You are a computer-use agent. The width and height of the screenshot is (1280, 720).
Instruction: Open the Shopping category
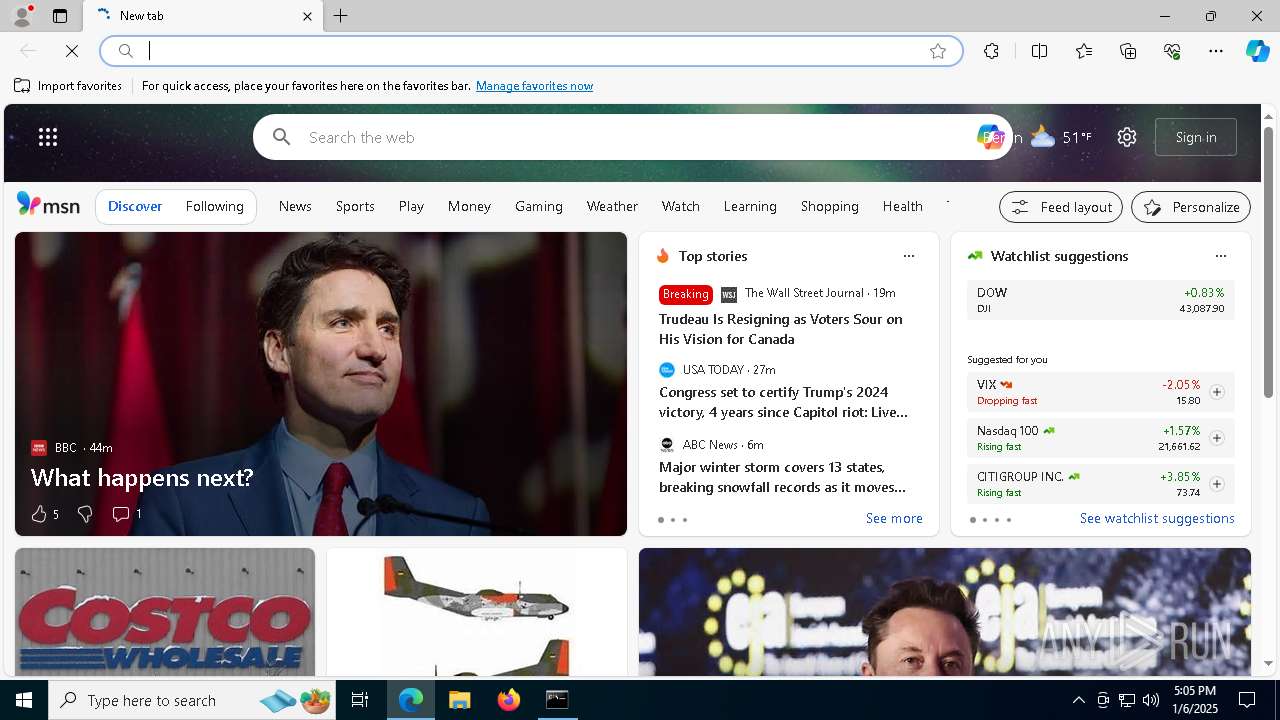tap(830, 206)
